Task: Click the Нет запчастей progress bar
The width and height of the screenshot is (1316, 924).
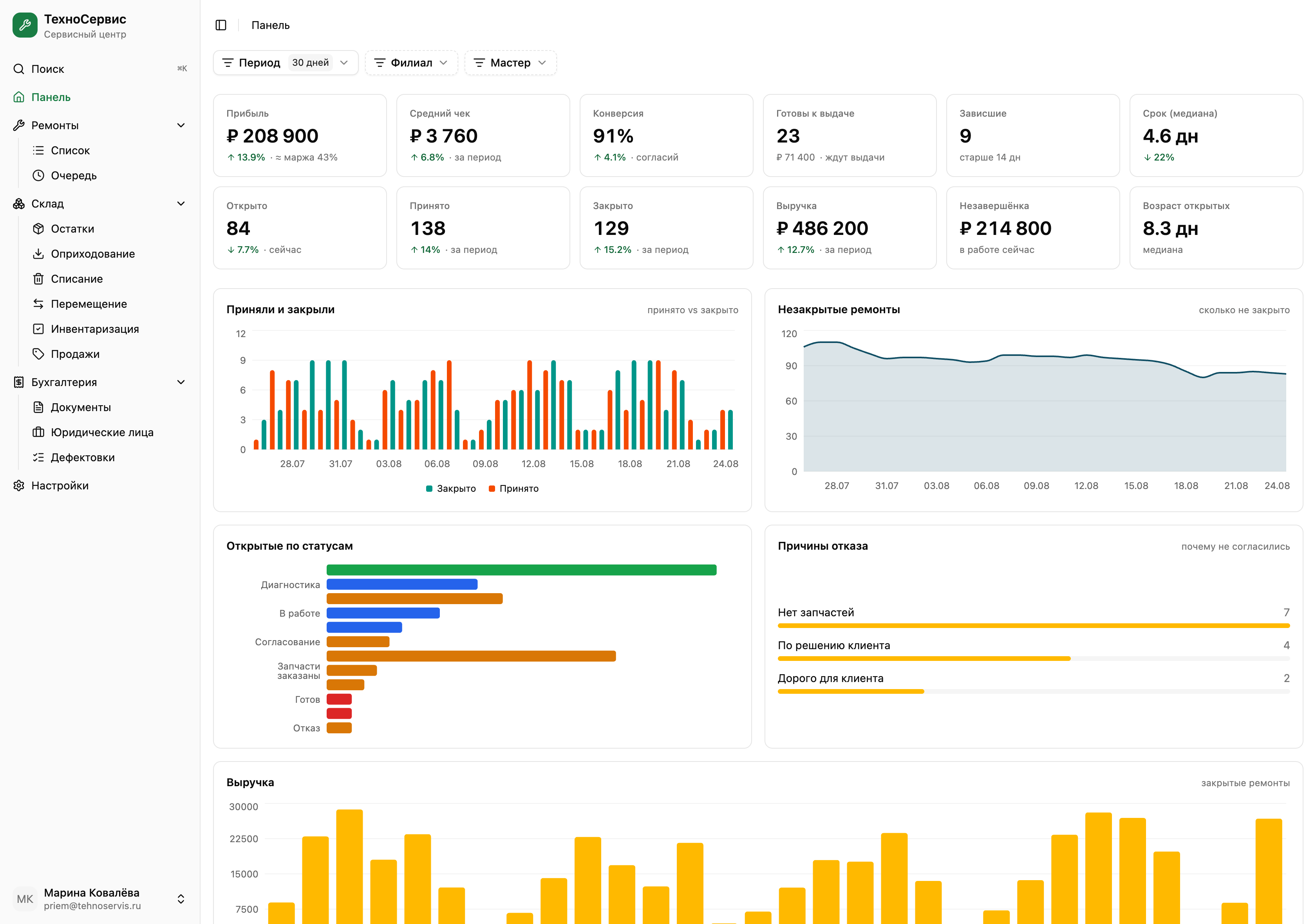Action: [1034, 626]
